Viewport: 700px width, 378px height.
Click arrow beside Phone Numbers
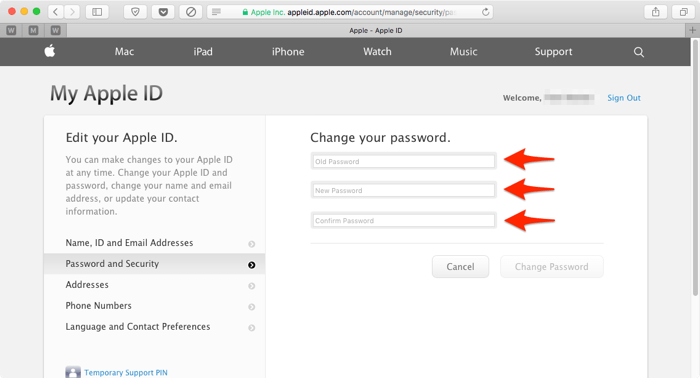pyautogui.click(x=252, y=307)
